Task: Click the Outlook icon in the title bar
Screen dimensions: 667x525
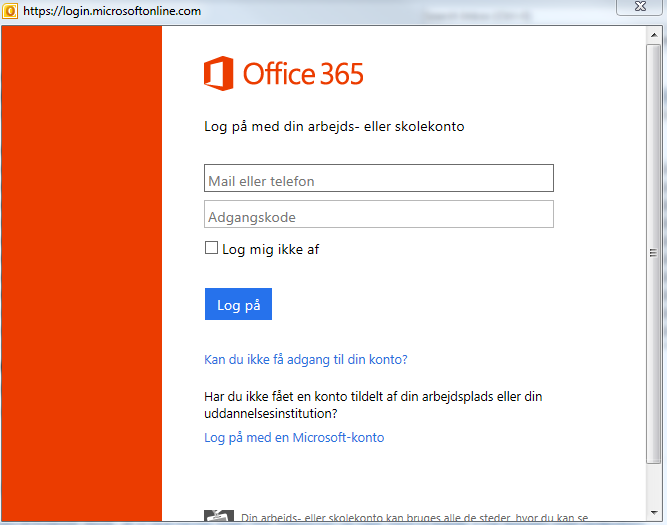Action: [10, 11]
